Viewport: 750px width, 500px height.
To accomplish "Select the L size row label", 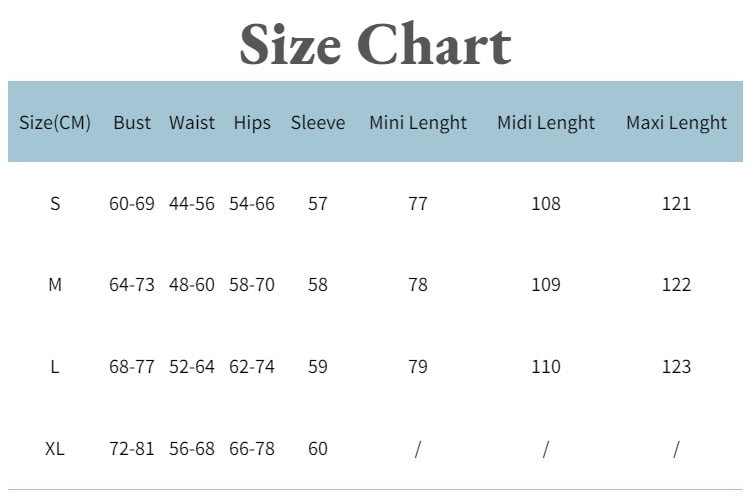I will click(55, 367).
